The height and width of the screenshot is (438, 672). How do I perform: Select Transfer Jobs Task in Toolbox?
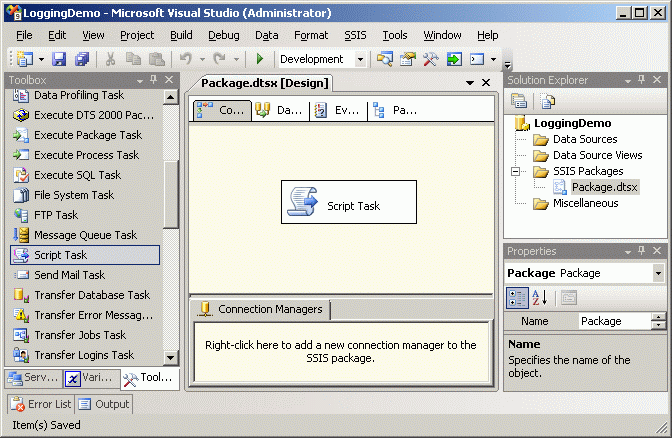[x=85, y=335]
